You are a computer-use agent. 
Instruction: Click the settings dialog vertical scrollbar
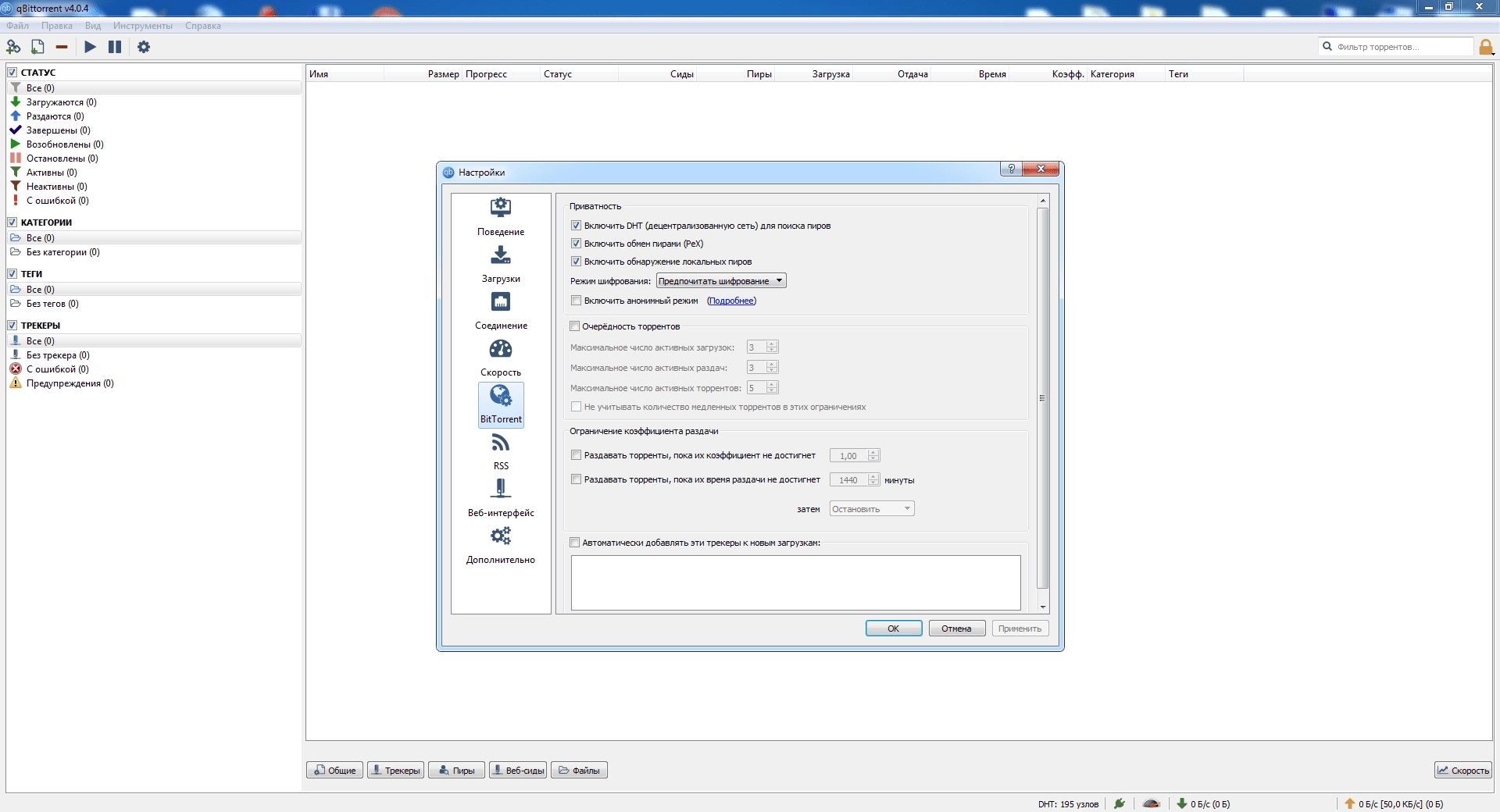1042,398
